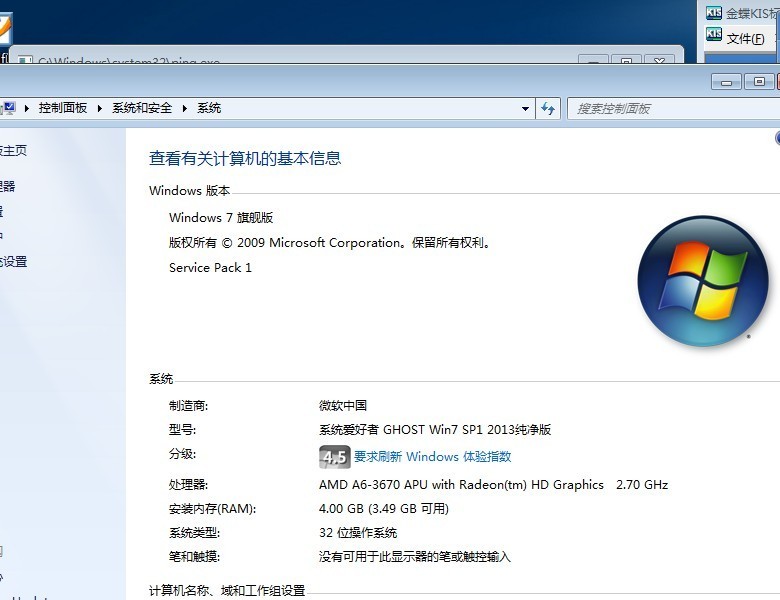Click the orange desktop icon at top left

tap(5, 30)
